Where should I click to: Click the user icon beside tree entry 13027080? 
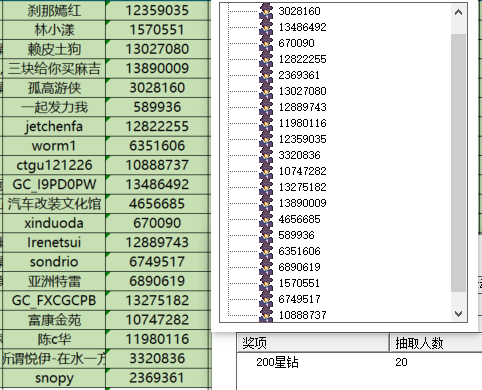(x=266, y=91)
